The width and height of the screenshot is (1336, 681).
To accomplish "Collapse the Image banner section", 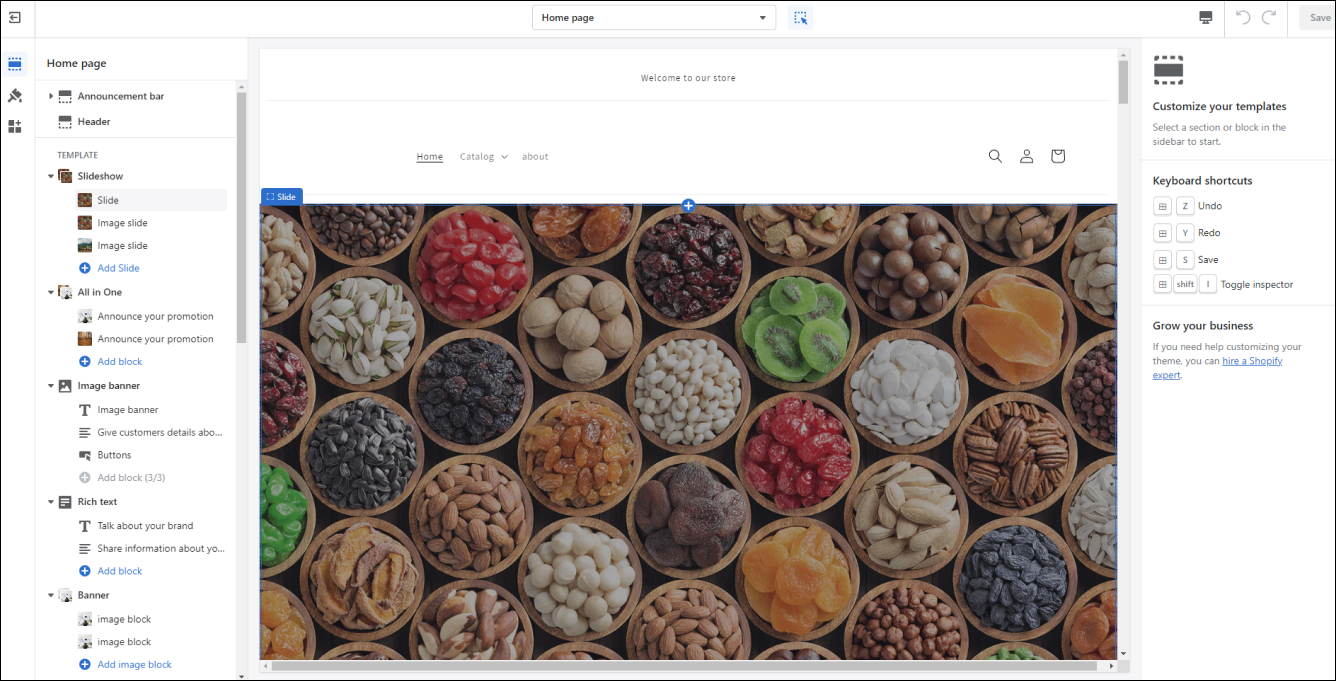I will click(x=51, y=386).
